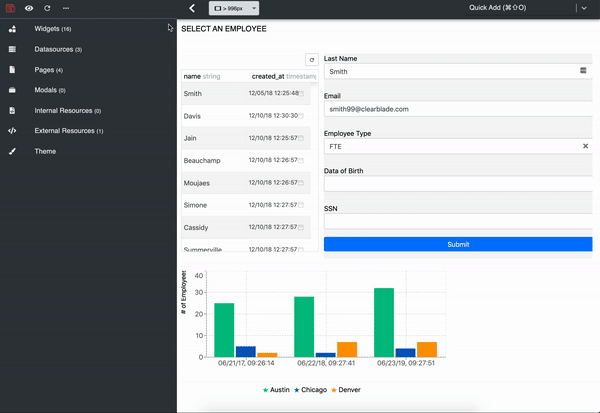
Task: Expand the dropdown arrow at top right
Action: pyautogui.click(x=582, y=8)
